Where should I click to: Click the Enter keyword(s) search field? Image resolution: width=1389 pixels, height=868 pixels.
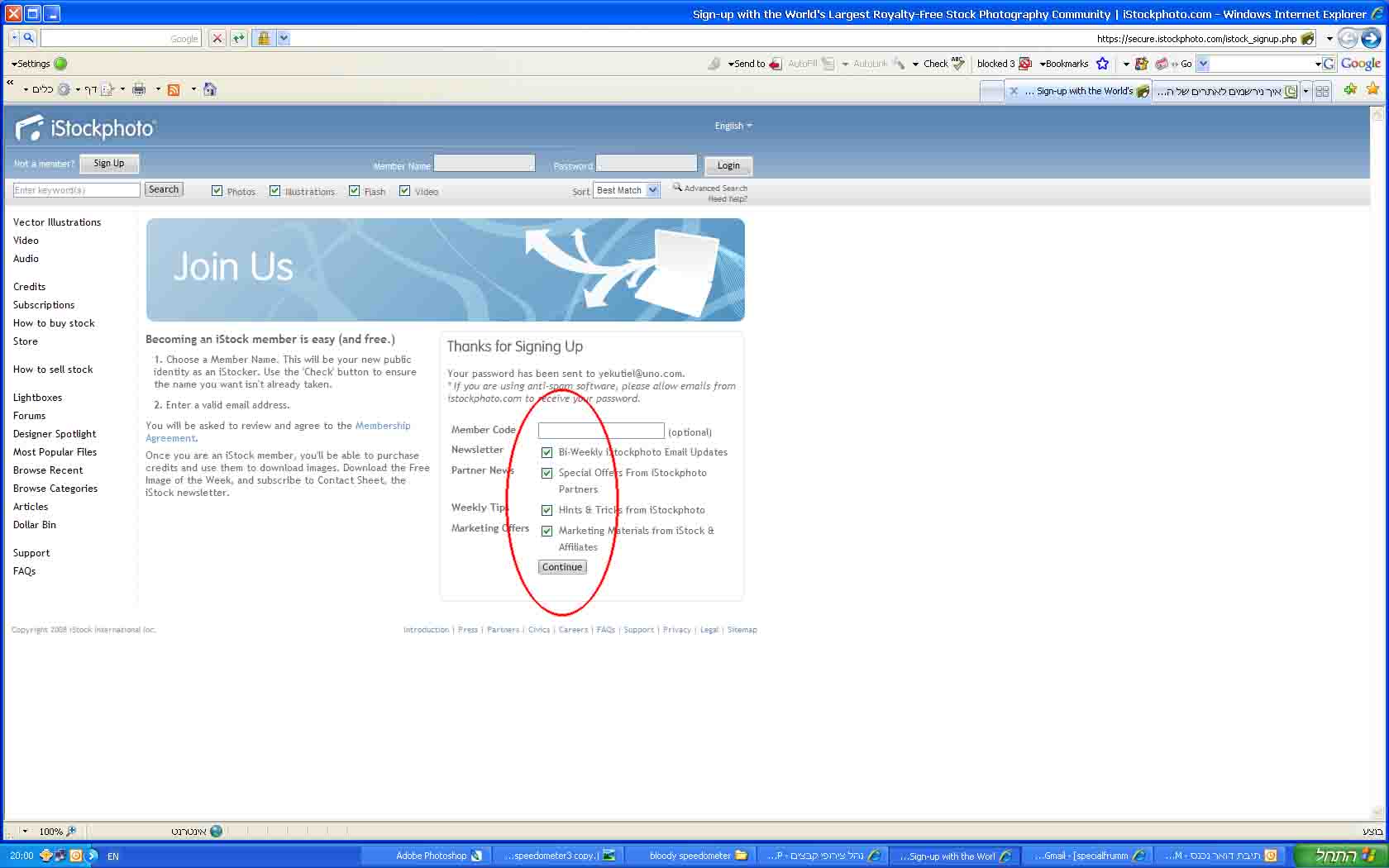pyautogui.click(x=76, y=190)
